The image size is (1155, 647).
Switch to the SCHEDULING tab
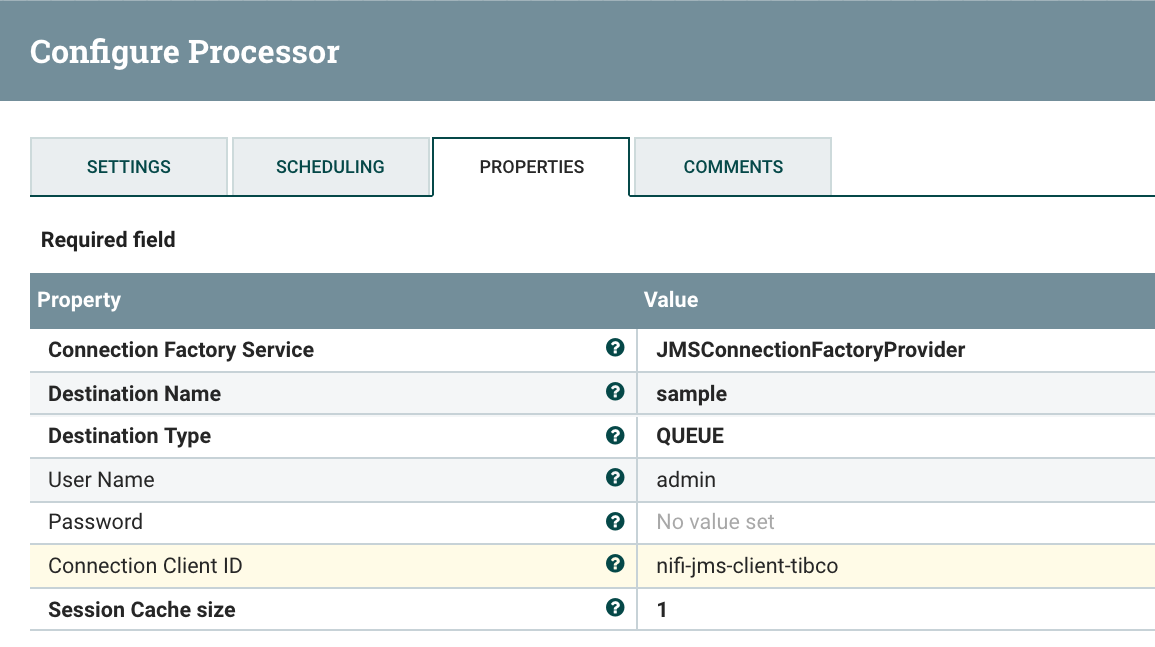click(x=331, y=166)
